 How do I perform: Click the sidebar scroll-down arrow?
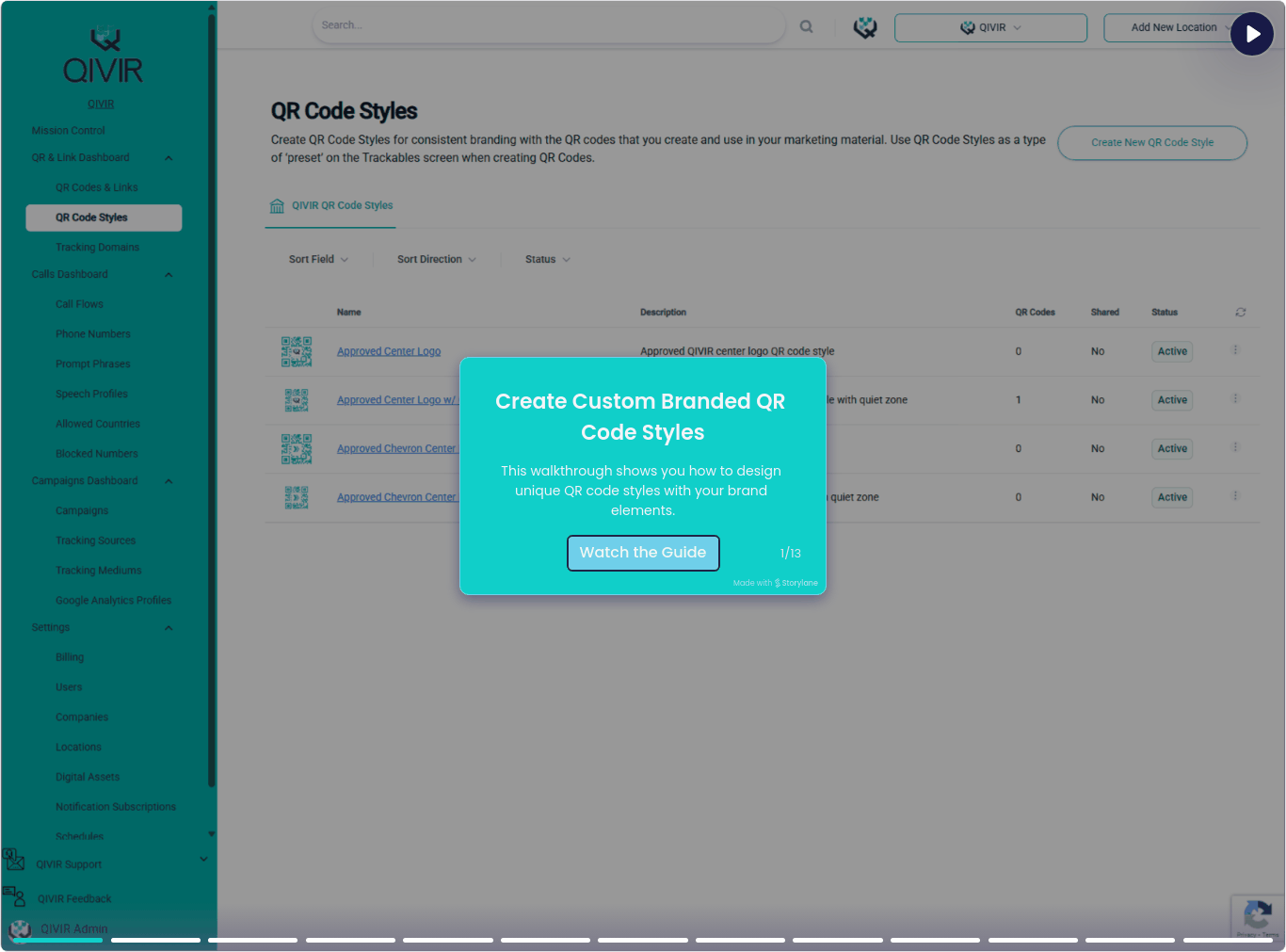(x=212, y=834)
